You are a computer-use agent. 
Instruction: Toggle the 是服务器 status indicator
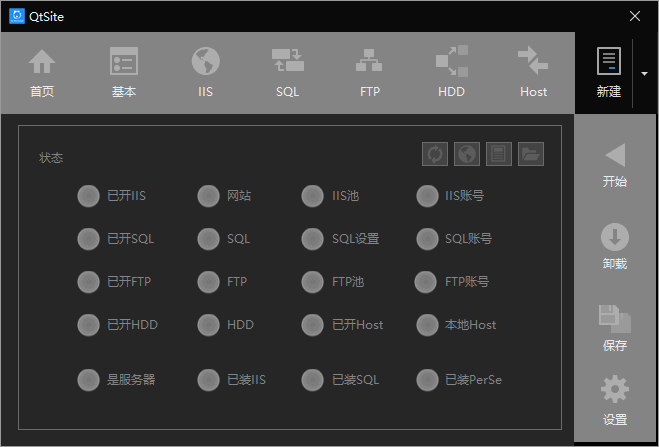pyautogui.click(x=88, y=380)
